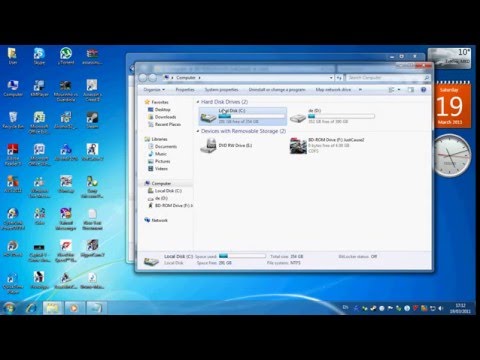
Task: Open the User folder desktop icon
Action: [x=13, y=56]
